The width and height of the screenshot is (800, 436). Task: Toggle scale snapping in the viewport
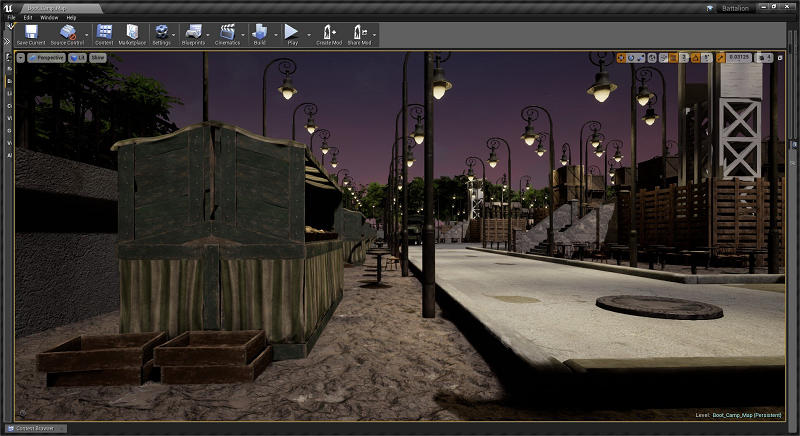coord(721,58)
